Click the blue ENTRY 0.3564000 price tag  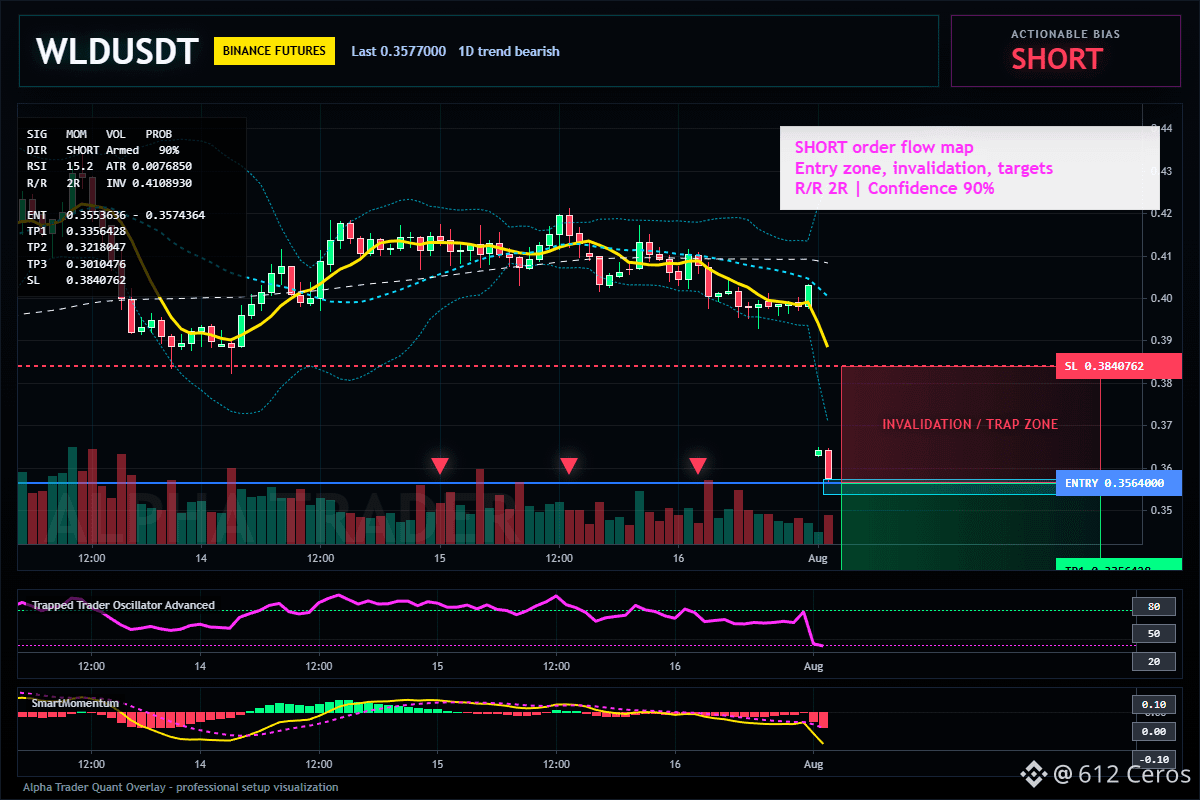pyautogui.click(x=1118, y=483)
